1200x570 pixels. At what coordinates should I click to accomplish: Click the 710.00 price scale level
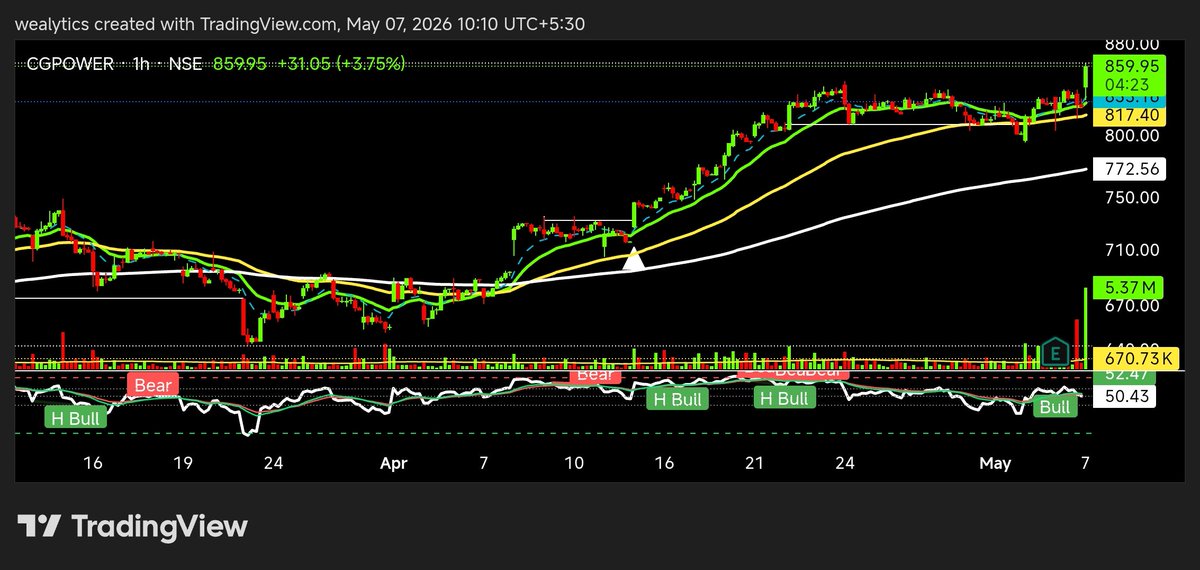click(x=1132, y=250)
